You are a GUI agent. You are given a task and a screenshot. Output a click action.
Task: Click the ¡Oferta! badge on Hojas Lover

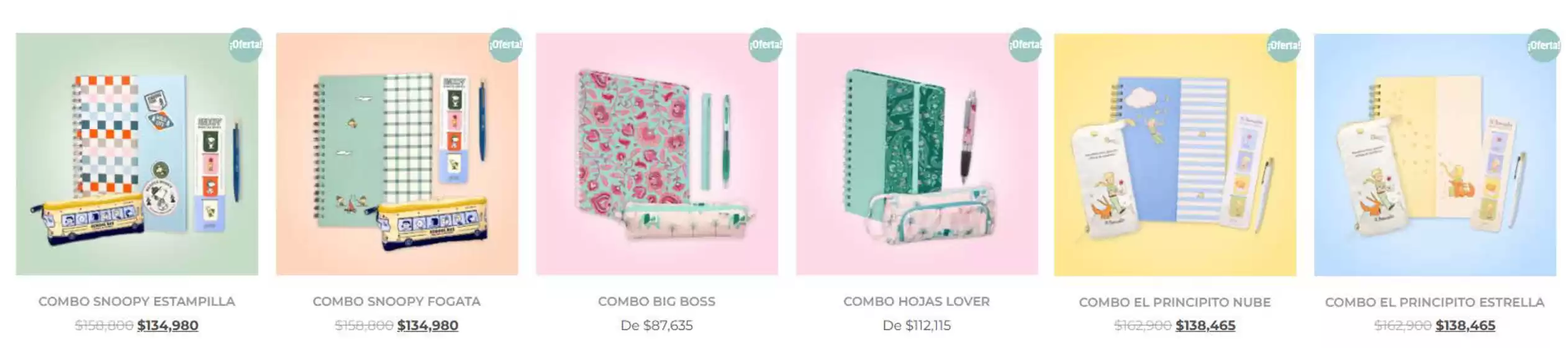pos(1025,45)
